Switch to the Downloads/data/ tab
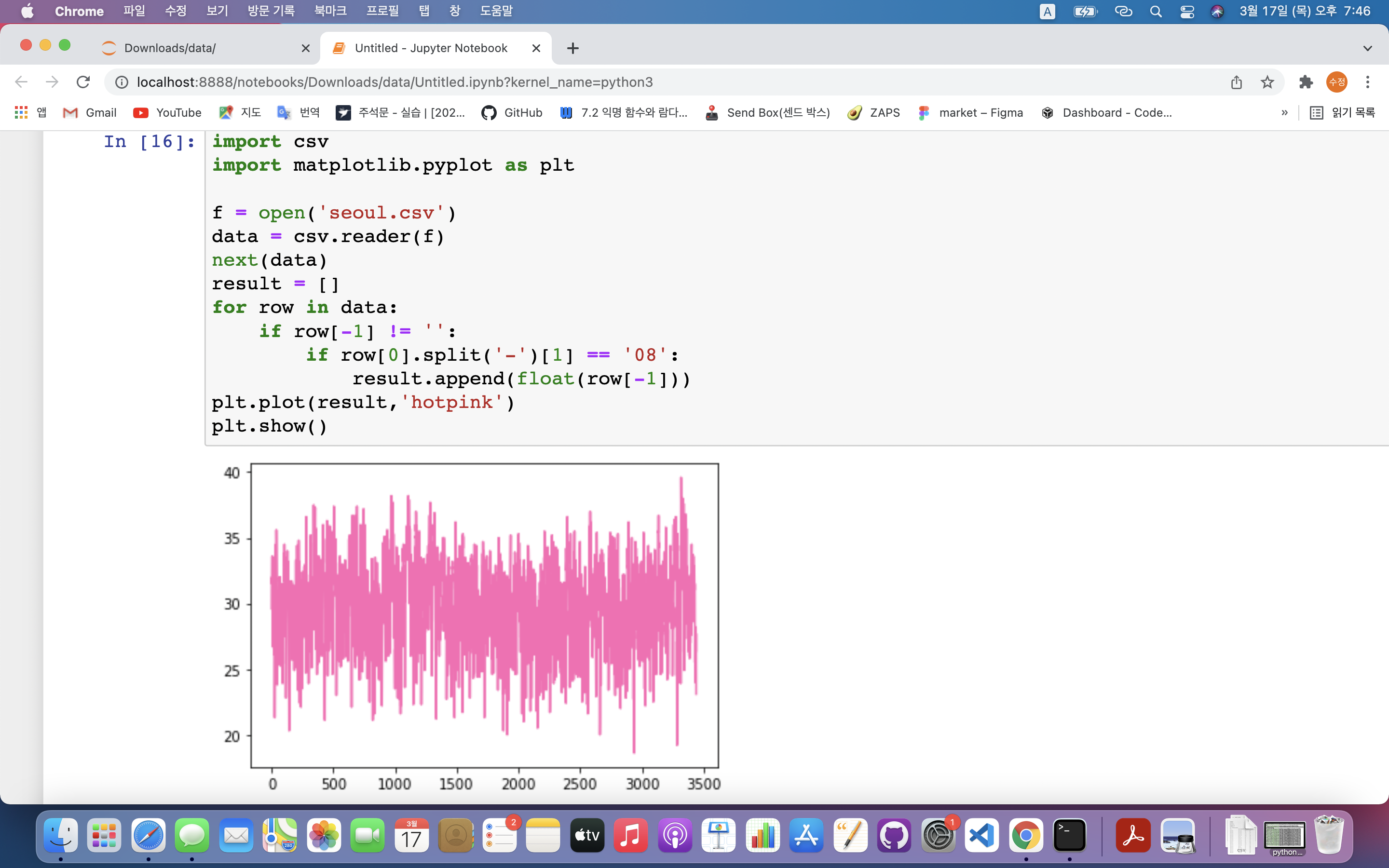 [x=170, y=48]
